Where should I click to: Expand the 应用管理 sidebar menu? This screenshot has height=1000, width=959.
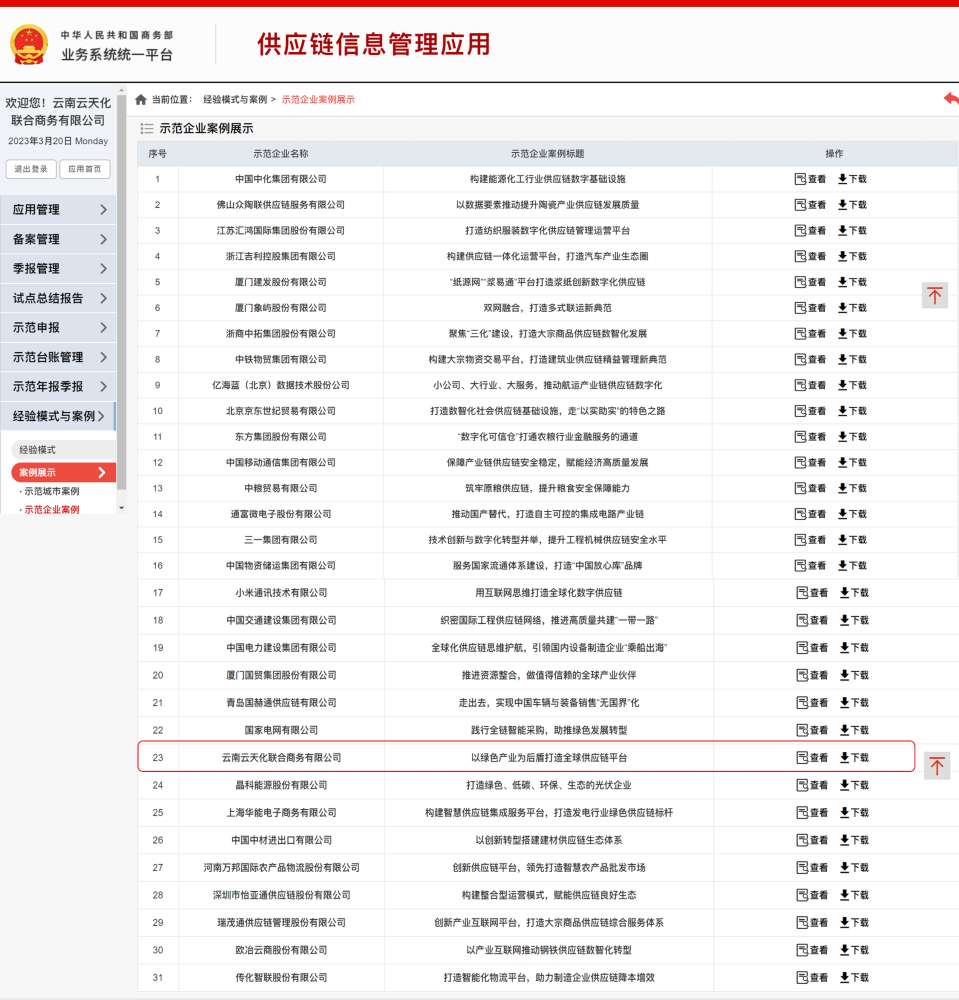click(57, 210)
